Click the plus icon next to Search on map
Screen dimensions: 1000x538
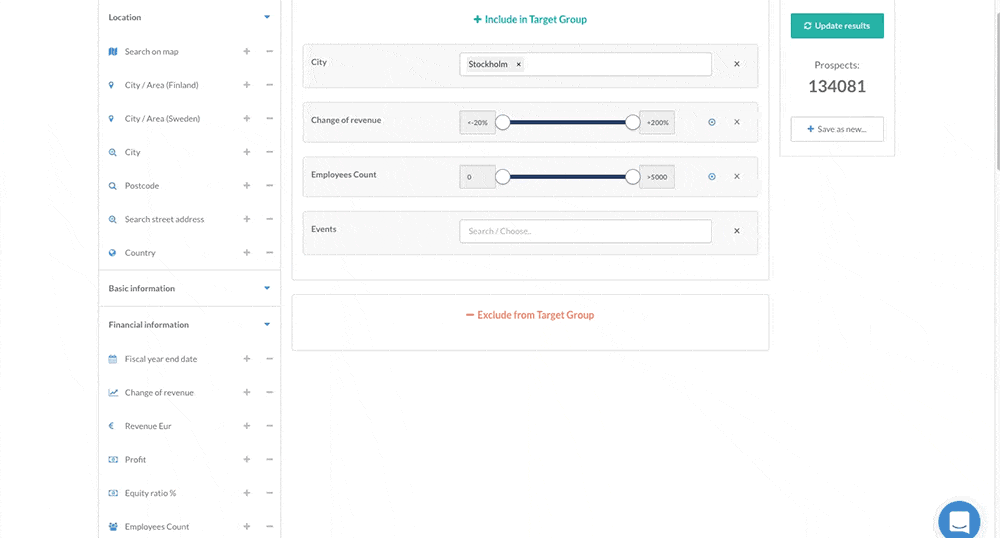[247, 52]
